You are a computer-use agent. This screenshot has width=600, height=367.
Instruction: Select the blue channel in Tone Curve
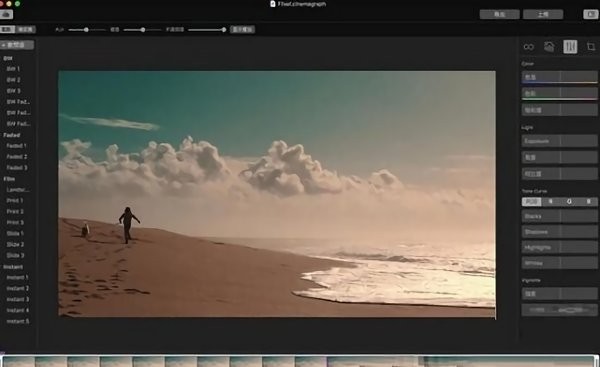[x=588, y=201]
